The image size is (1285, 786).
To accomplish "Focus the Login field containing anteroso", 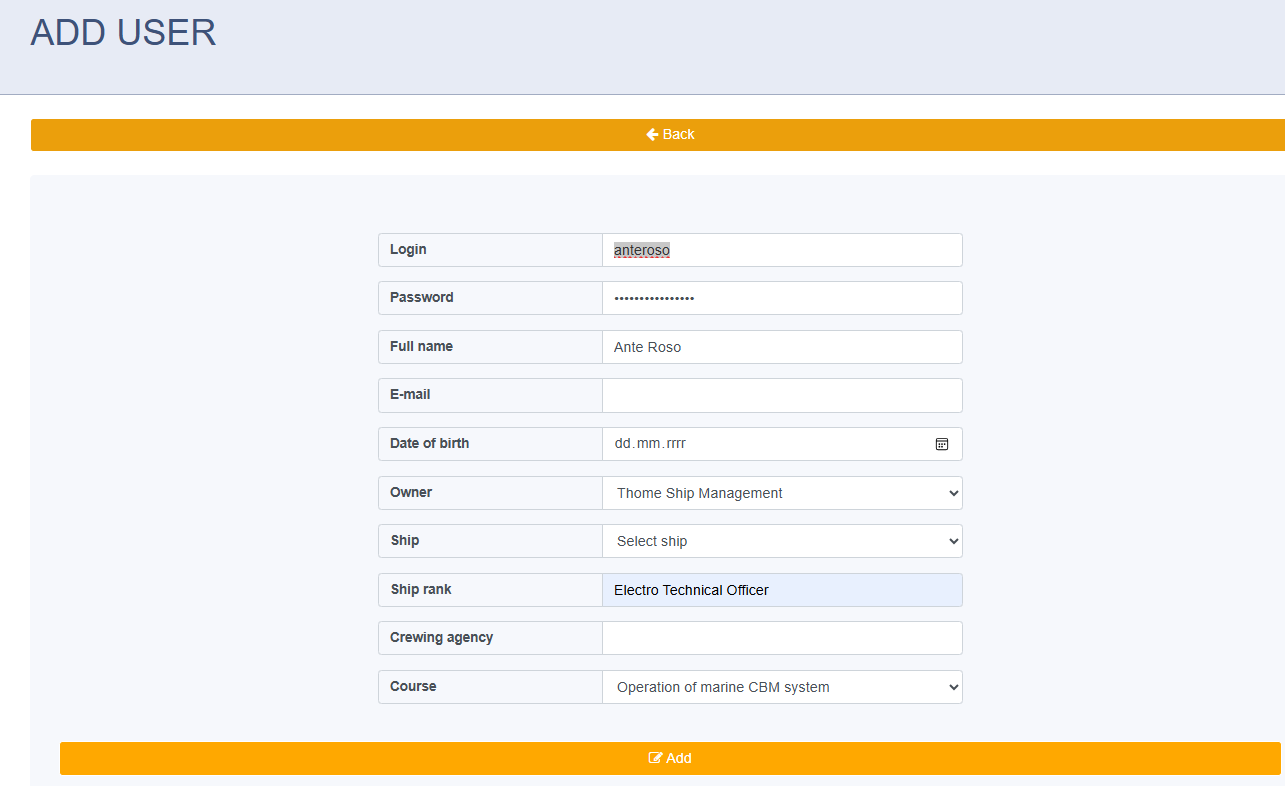I will pyautogui.click(x=782, y=250).
